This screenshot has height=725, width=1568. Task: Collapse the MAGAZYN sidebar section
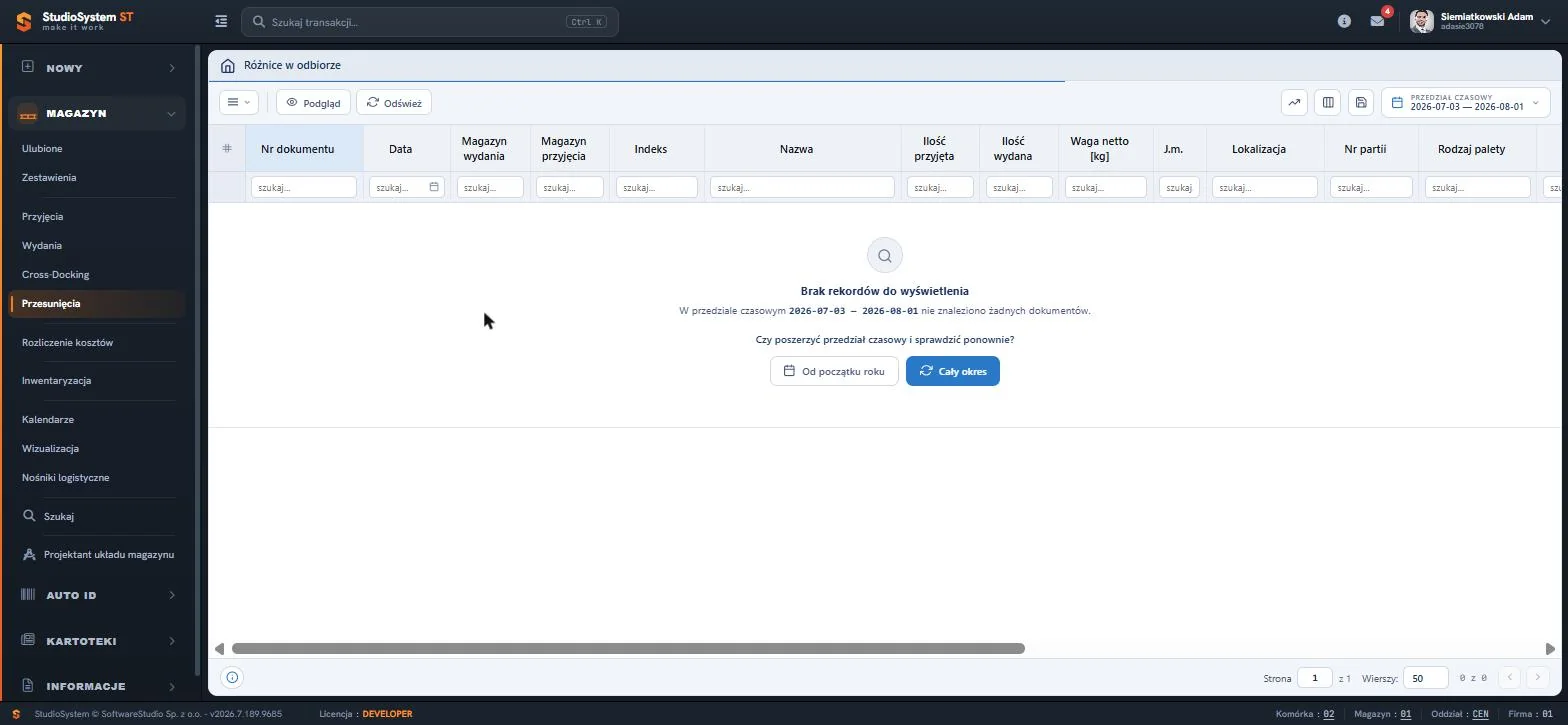pos(98,114)
